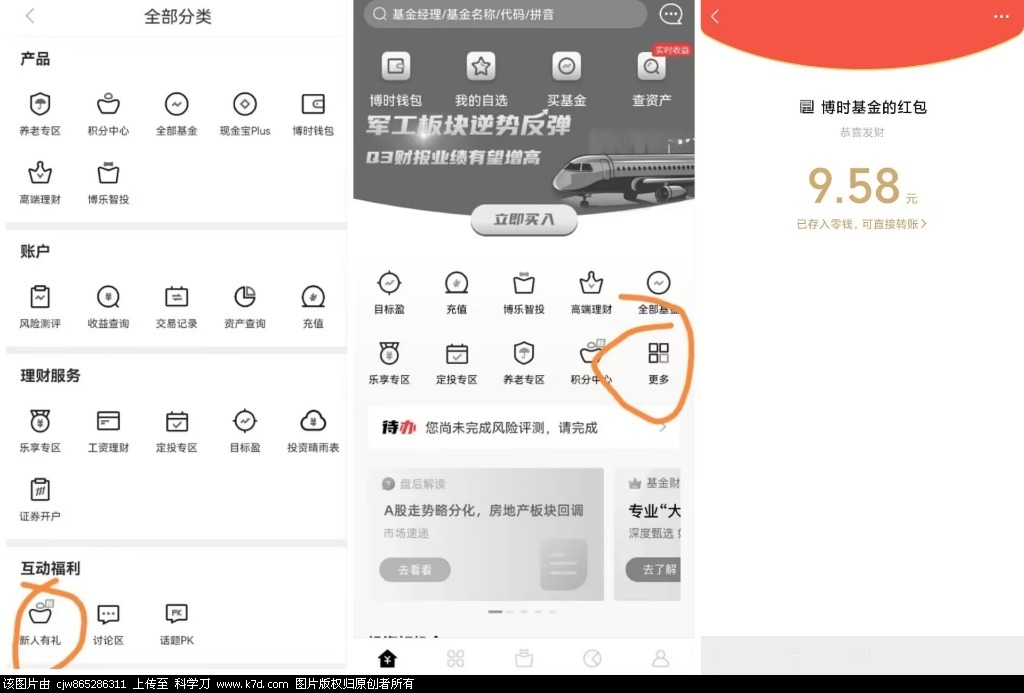1024x693 pixels.
Task: Tap 充值 under the 账户 section
Action: [313, 306]
